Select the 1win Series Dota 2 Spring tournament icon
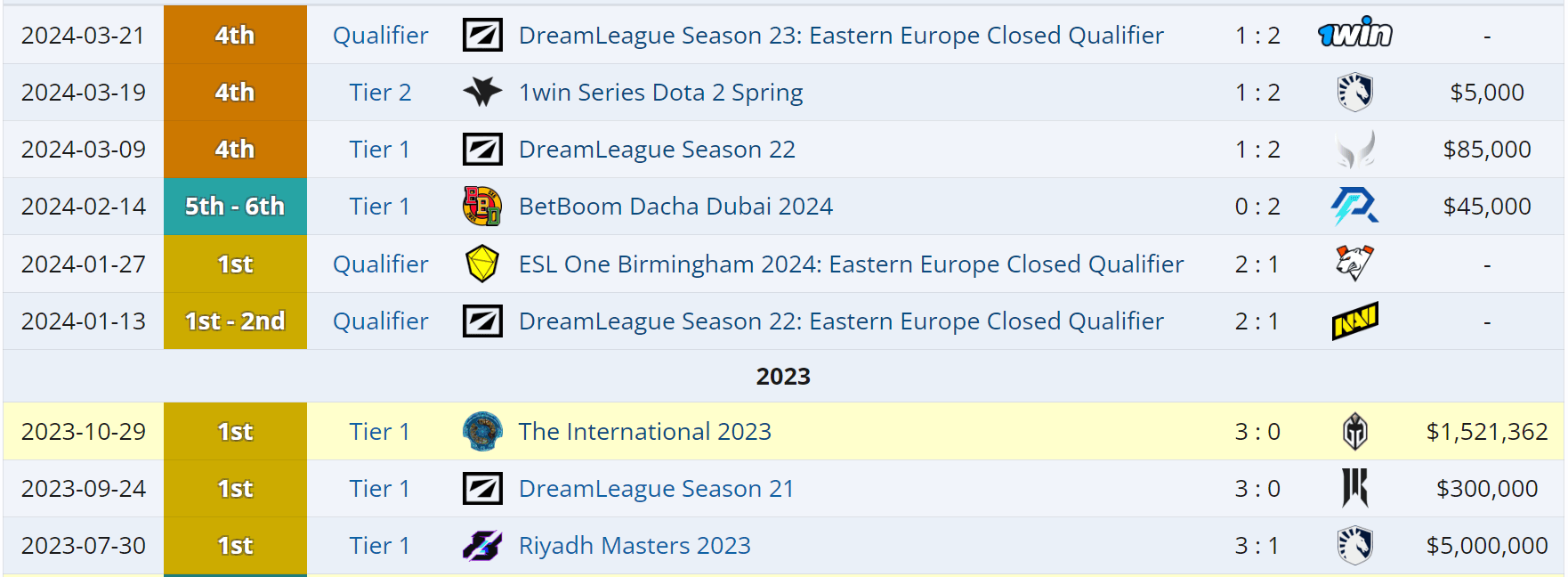Image resolution: width=1568 pixels, height=577 pixels. 481,92
